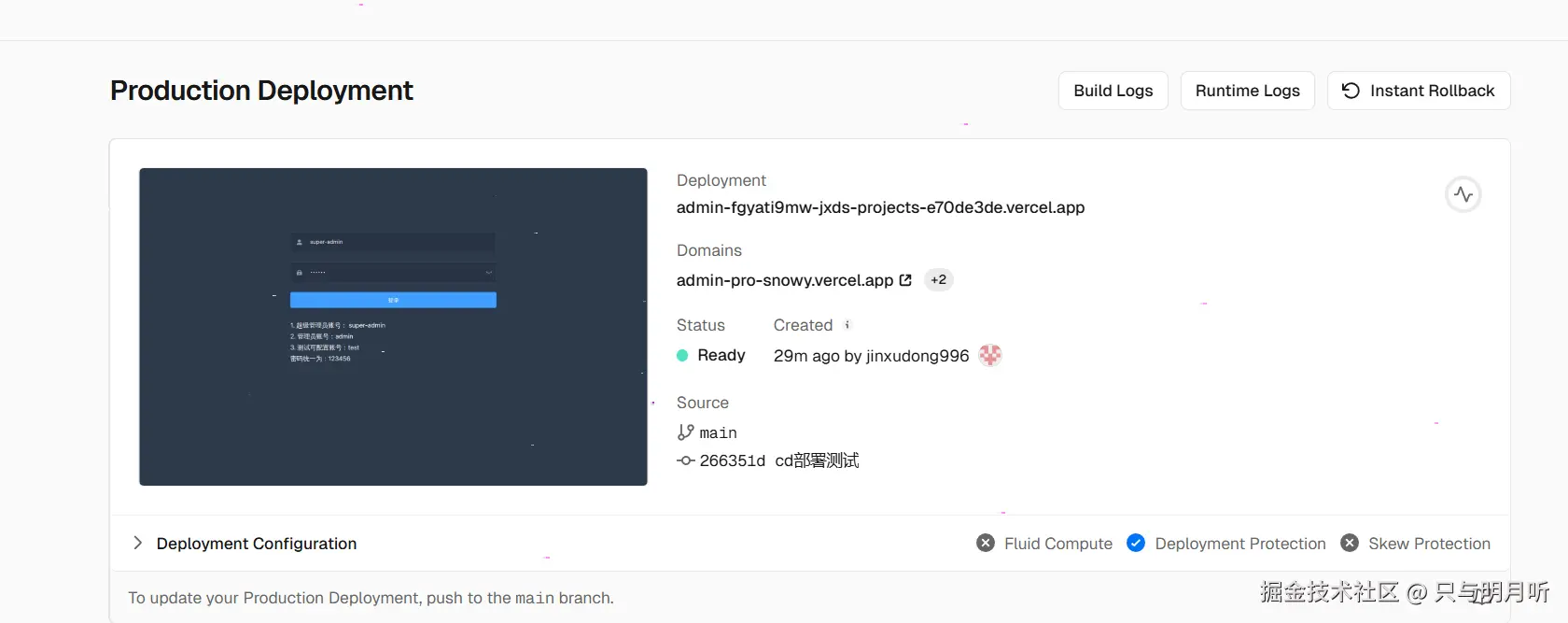The image size is (1568, 623).
Task: Click the Skew Protection disabled status icon
Action: click(x=1350, y=544)
